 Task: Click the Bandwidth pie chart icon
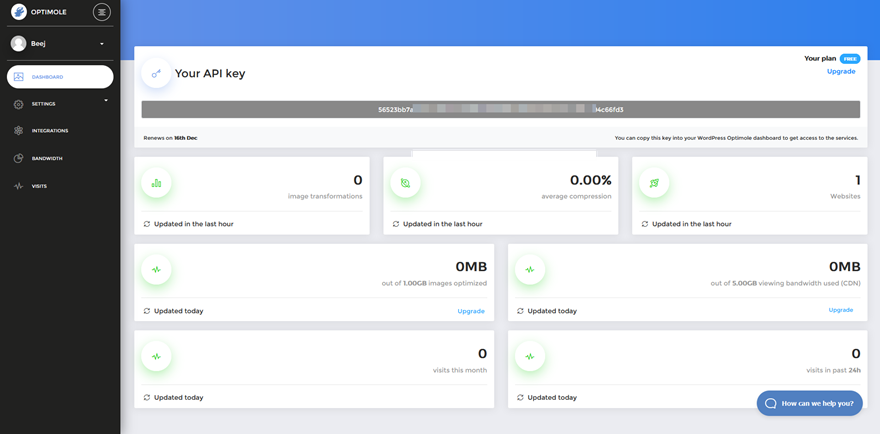tap(19, 158)
